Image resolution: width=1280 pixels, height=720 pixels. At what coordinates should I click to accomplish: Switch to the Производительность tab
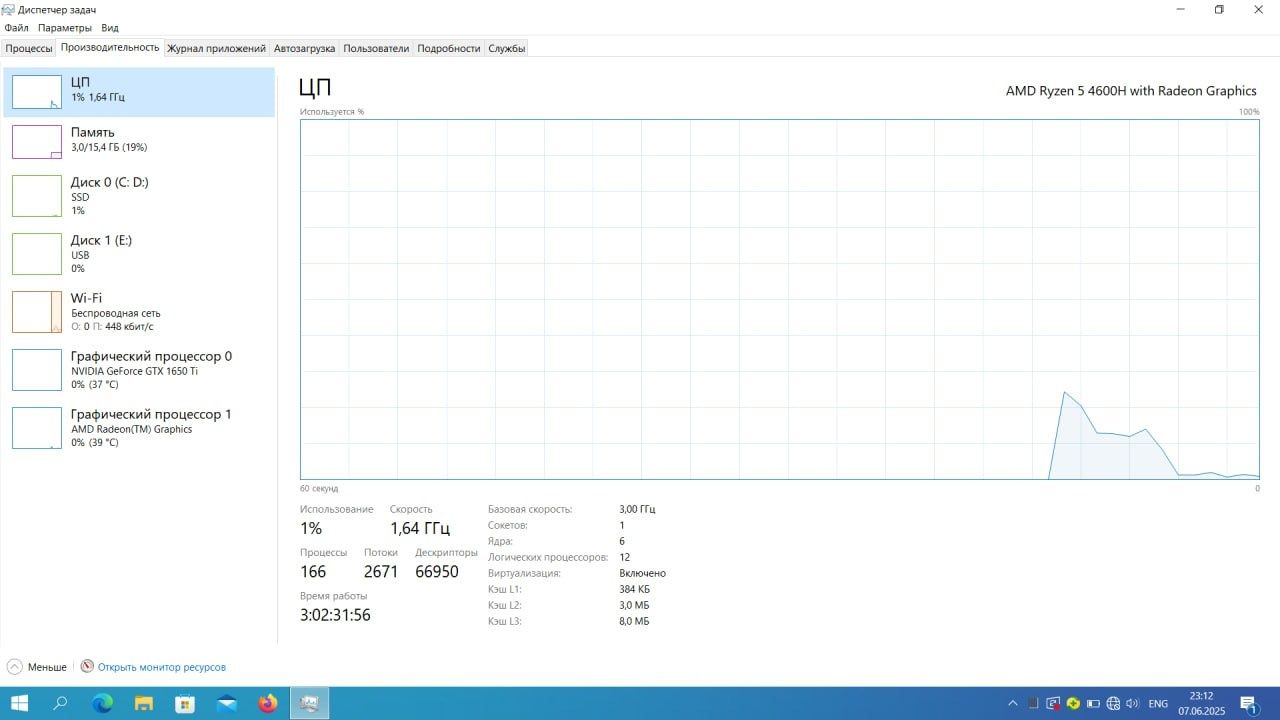point(110,47)
